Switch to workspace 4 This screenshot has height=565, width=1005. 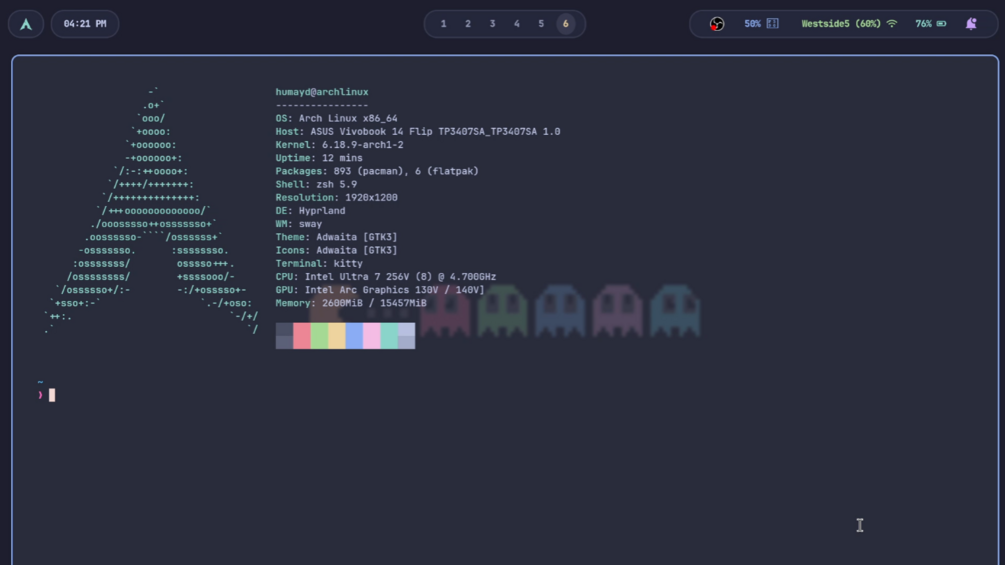(517, 24)
